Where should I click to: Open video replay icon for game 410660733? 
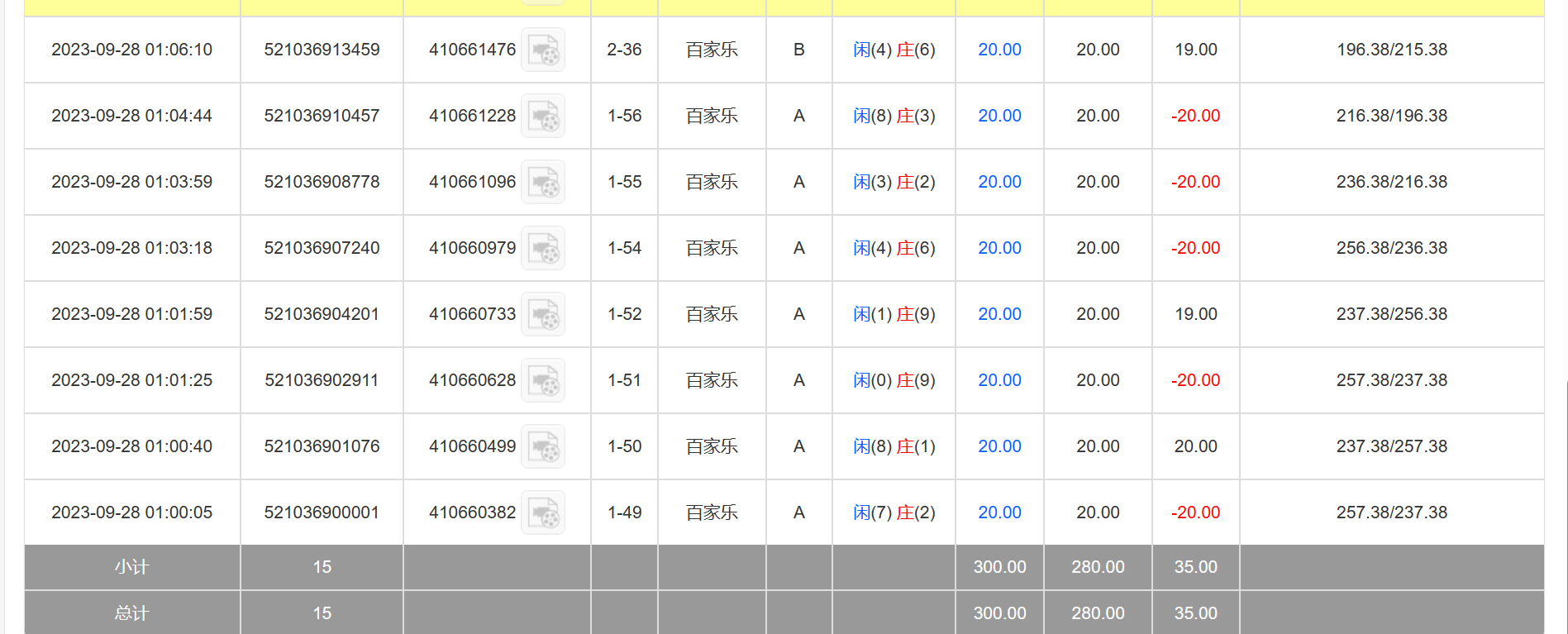coord(543,314)
